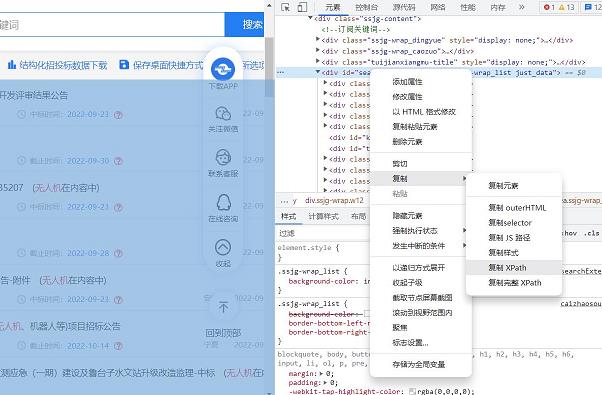Expand the ssjg-wrap_caozuo div node
Image resolution: width=602 pixels, height=395 pixels.
[x=318, y=50]
